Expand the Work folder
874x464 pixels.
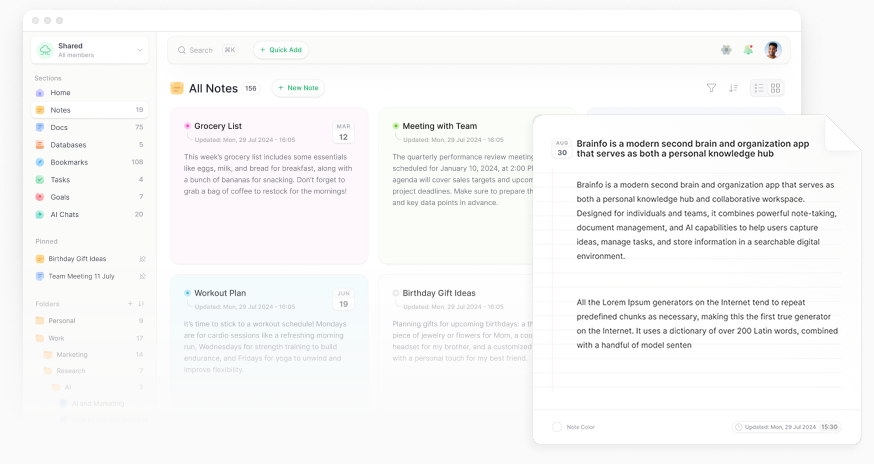(x=56, y=338)
